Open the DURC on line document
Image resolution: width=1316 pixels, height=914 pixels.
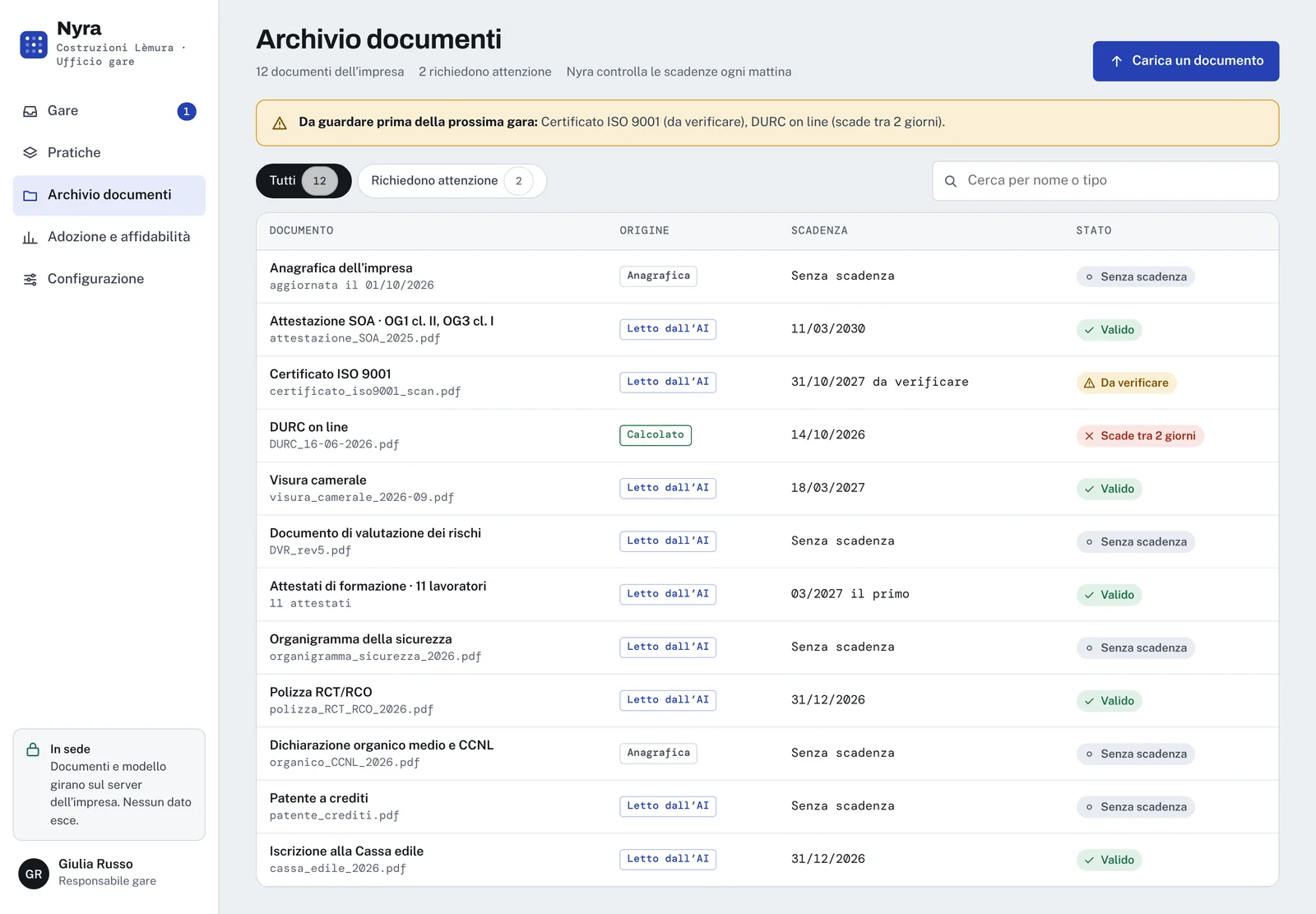tap(767, 436)
